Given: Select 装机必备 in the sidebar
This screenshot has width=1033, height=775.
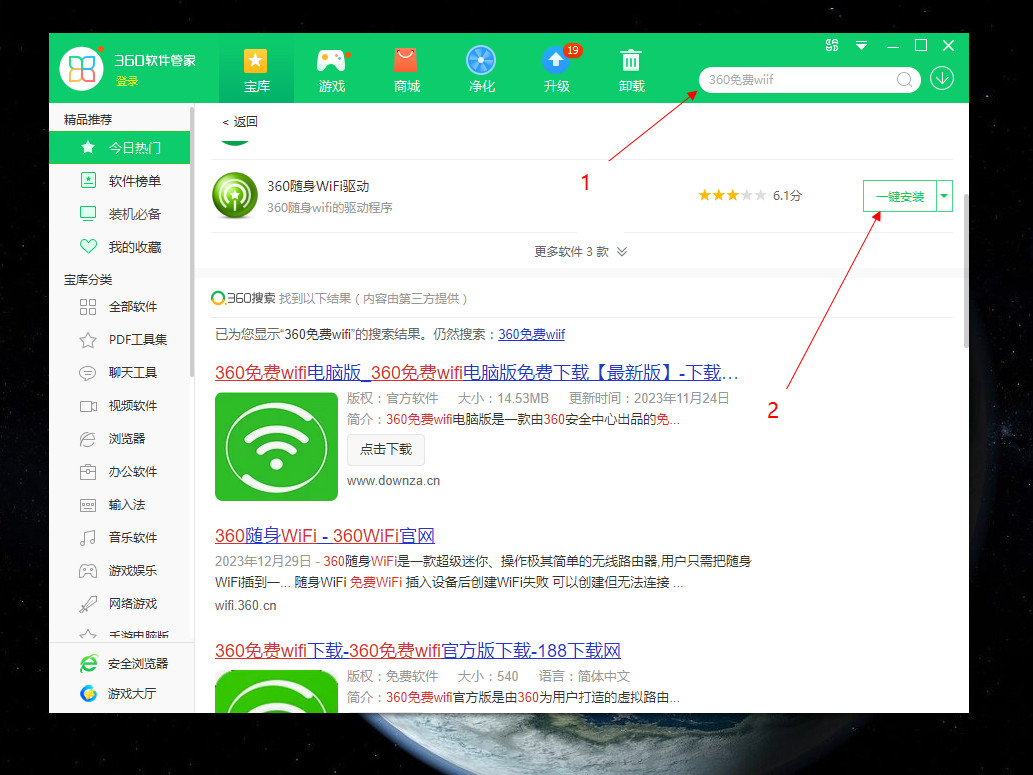Looking at the screenshot, I should coord(119,214).
